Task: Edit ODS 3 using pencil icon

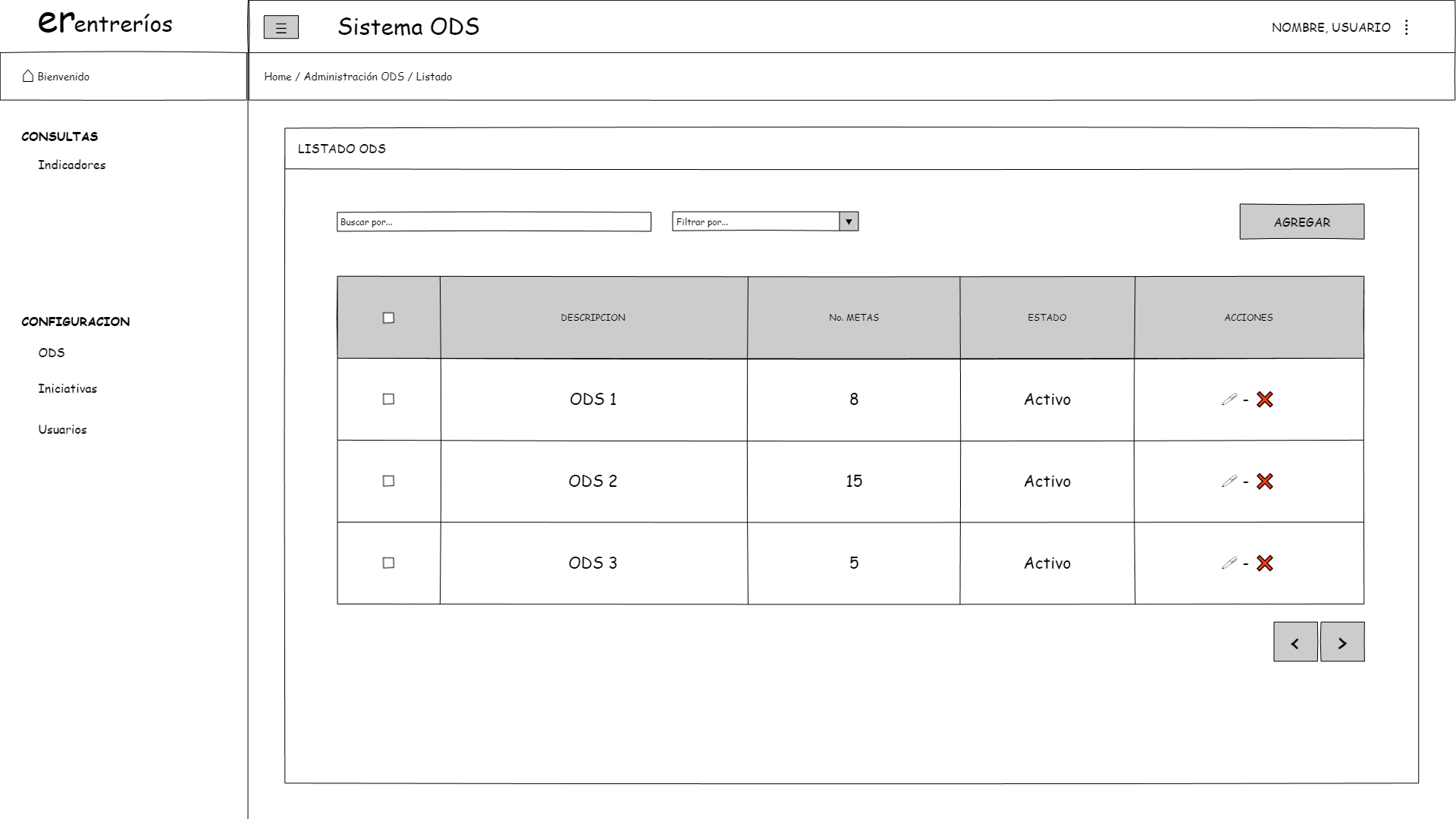Action: coord(1229,563)
